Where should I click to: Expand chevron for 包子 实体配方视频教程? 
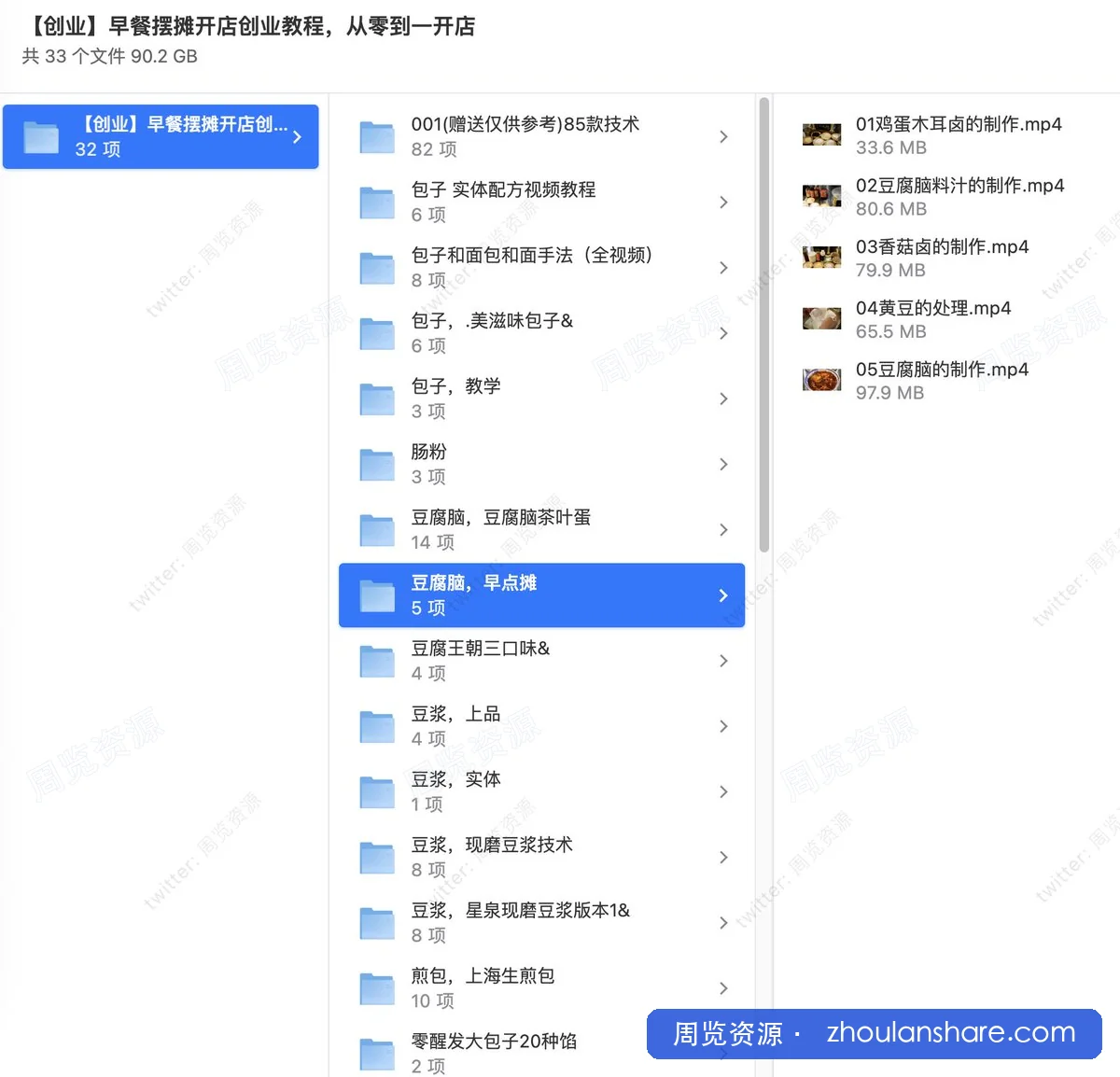tap(723, 203)
